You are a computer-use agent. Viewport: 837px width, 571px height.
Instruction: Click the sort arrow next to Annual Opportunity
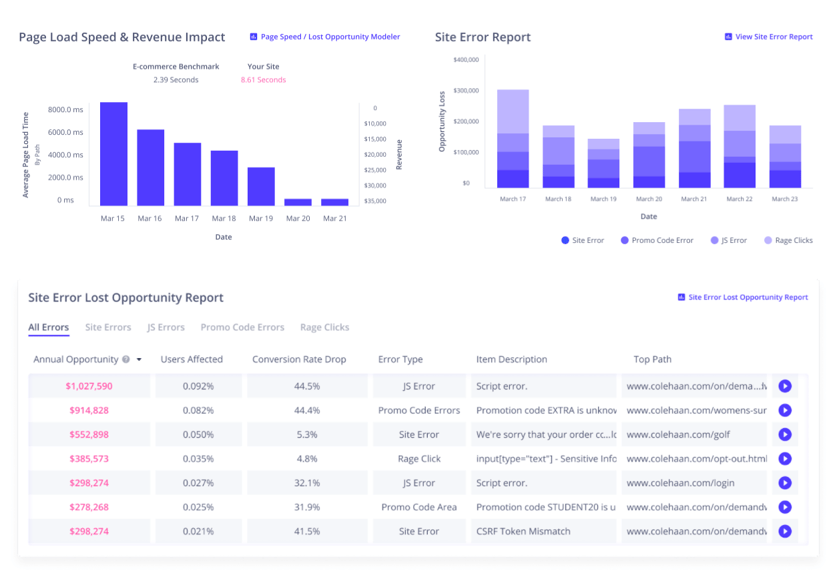[x=139, y=360]
